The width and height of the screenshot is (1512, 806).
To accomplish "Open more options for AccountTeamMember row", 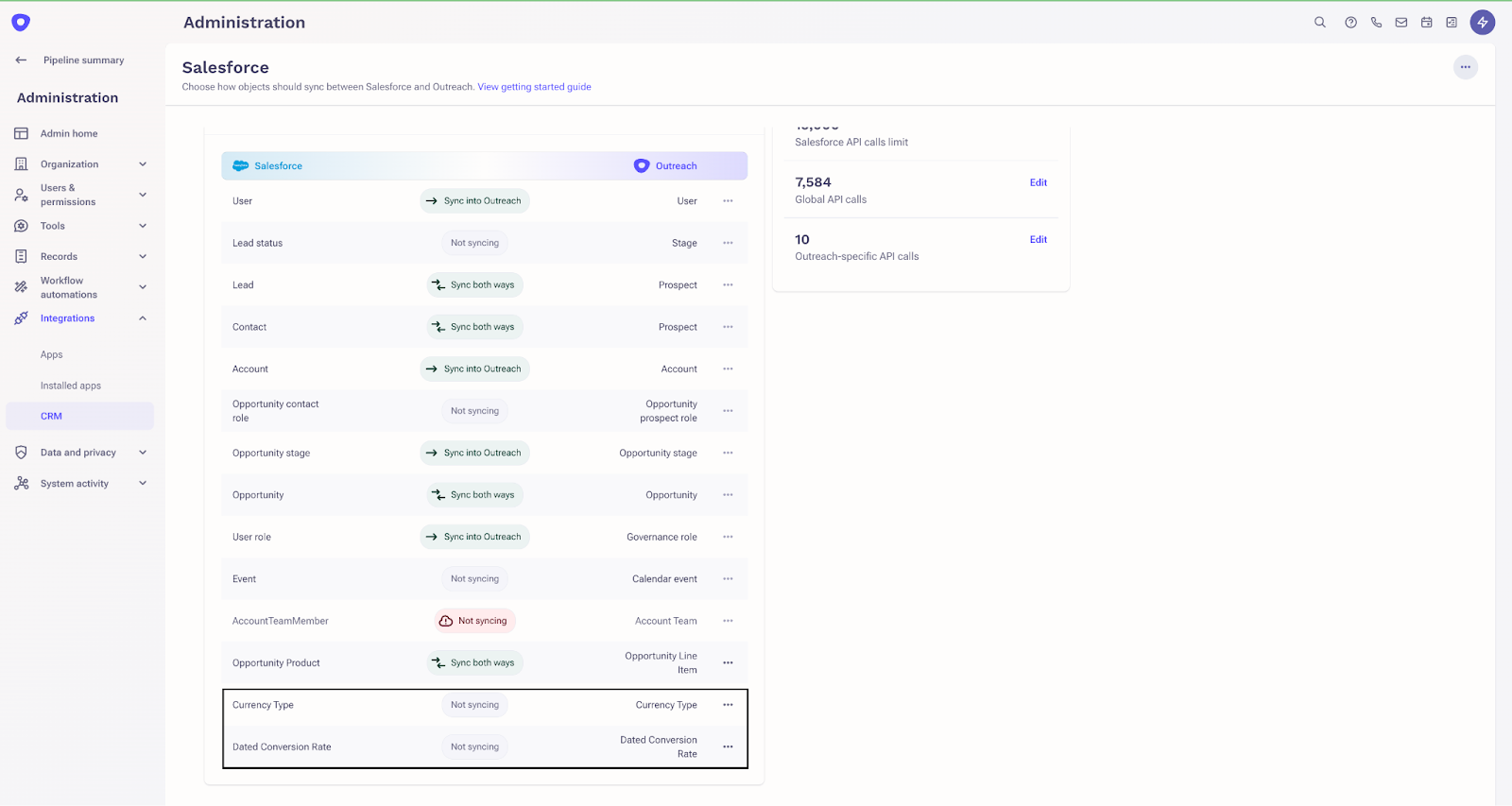I will (728, 621).
